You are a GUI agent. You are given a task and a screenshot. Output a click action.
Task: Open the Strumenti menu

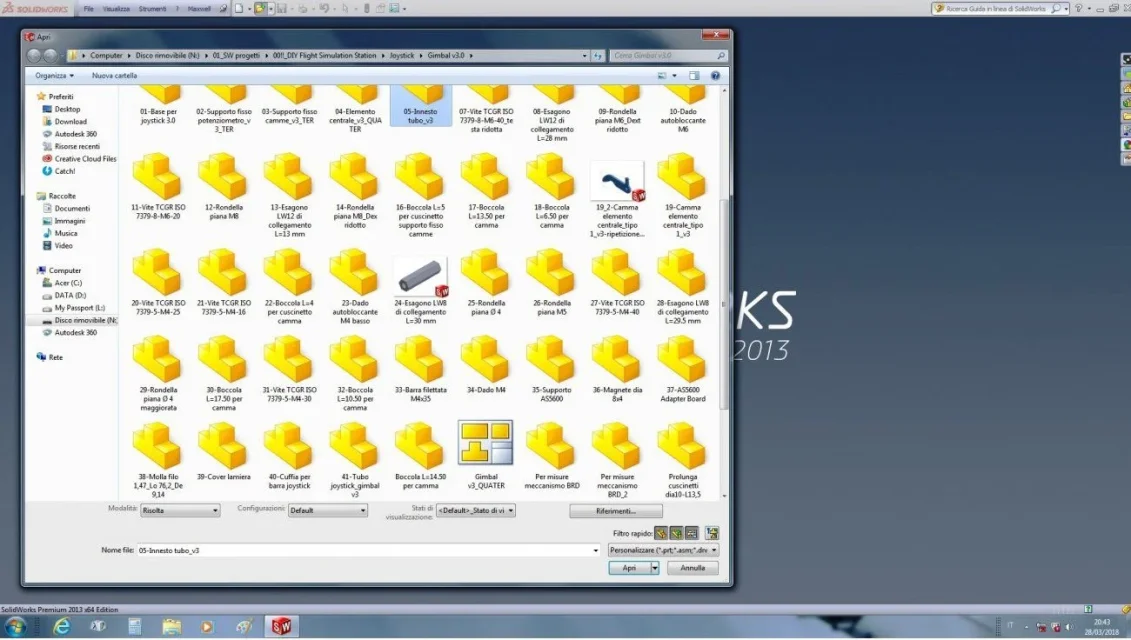click(x=152, y=9)
